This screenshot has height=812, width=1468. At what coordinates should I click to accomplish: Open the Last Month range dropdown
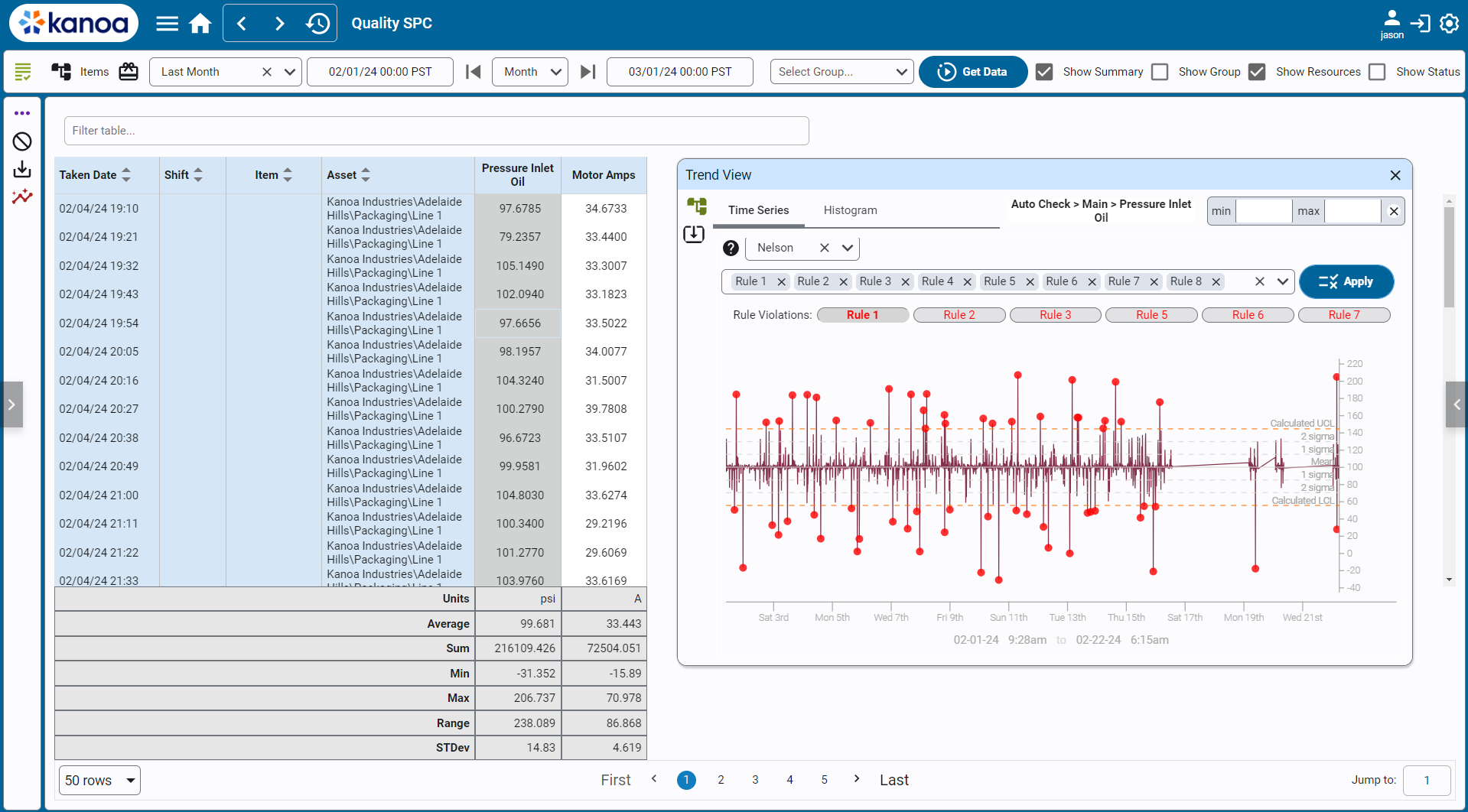click(290, 72)
